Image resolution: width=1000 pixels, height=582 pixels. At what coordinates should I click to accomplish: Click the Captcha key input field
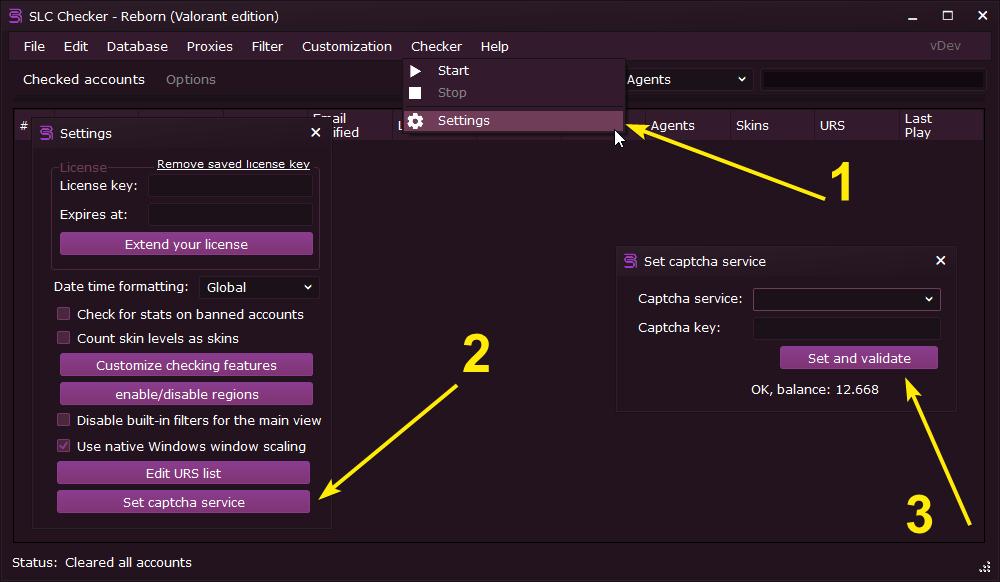(x=846, y=328)
